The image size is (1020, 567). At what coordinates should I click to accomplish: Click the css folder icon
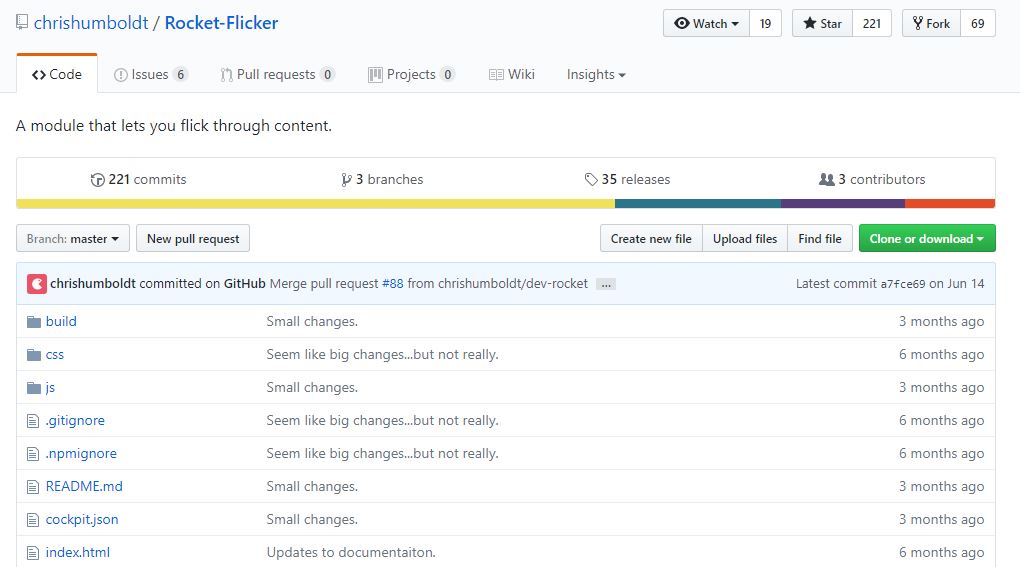click(x=34, y=355)
